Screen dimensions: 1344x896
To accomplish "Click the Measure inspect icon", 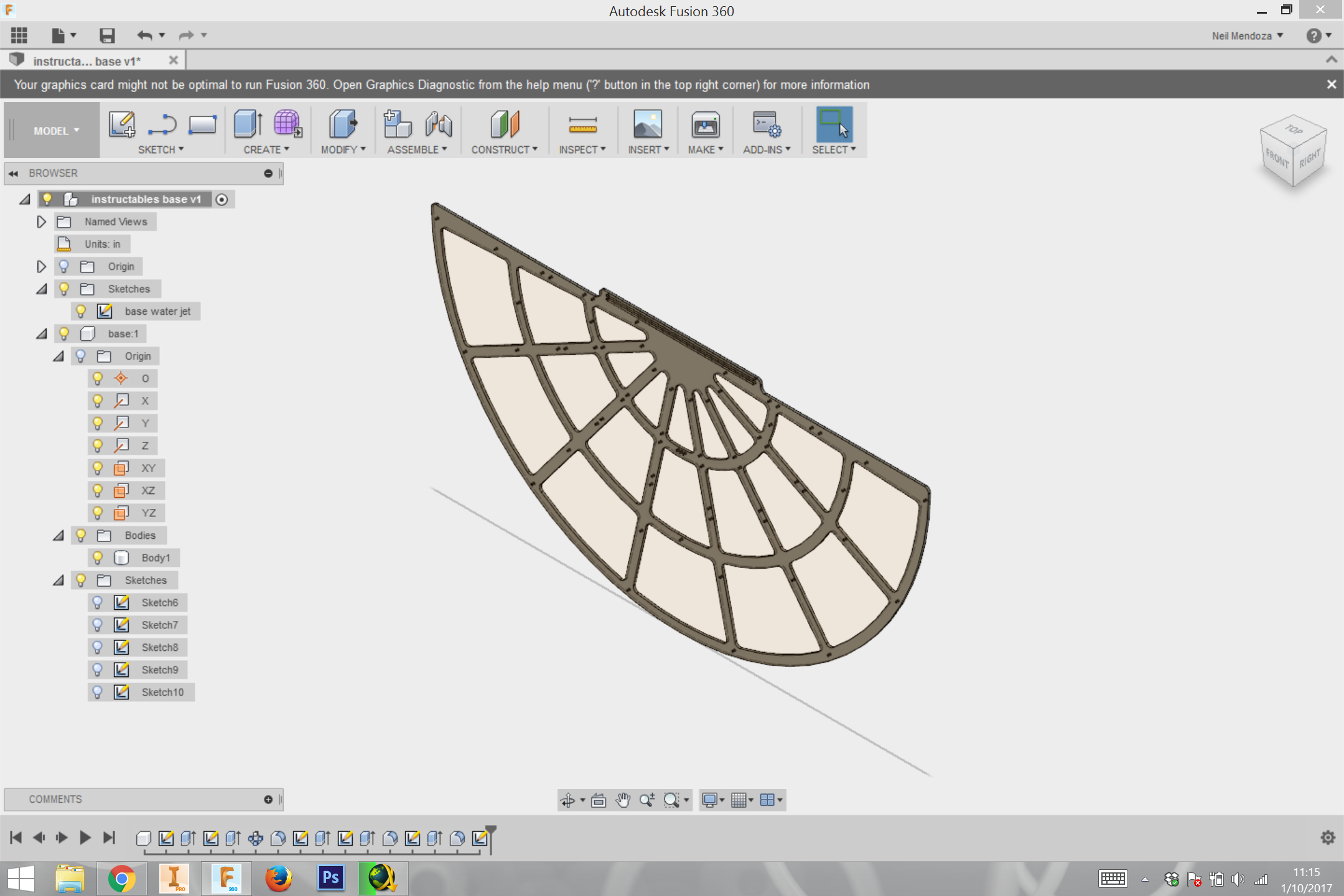I will 582,124.
